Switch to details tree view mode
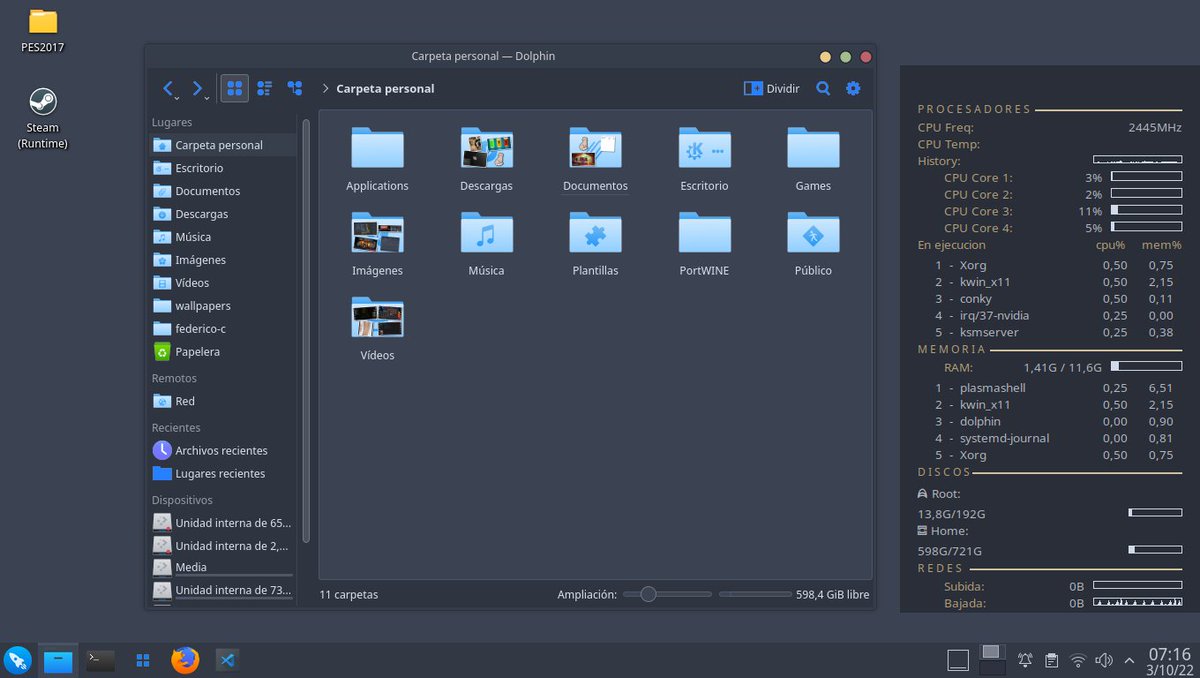 coord(294,88)
